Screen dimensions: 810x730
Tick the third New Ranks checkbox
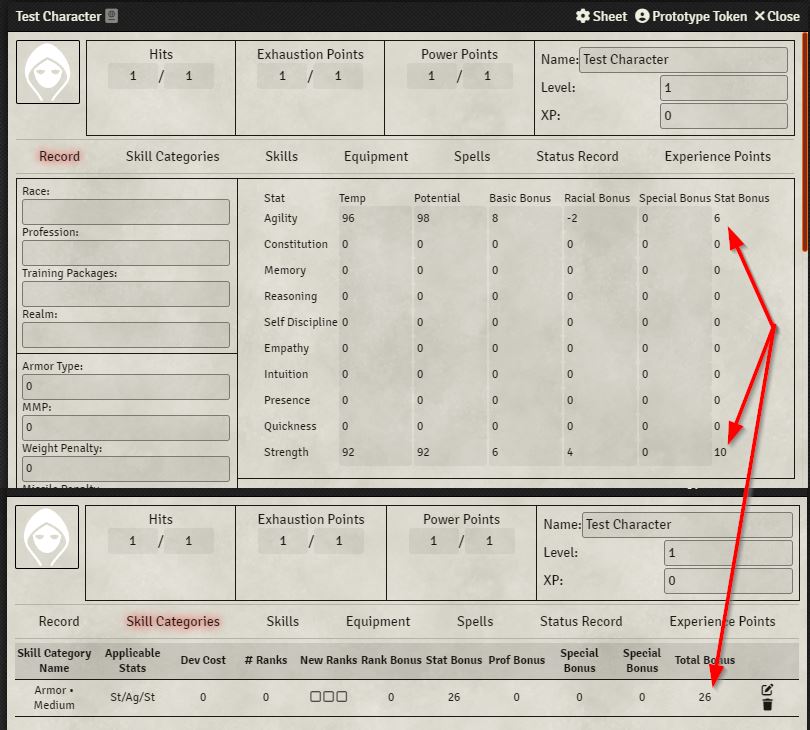coord(342,697)
